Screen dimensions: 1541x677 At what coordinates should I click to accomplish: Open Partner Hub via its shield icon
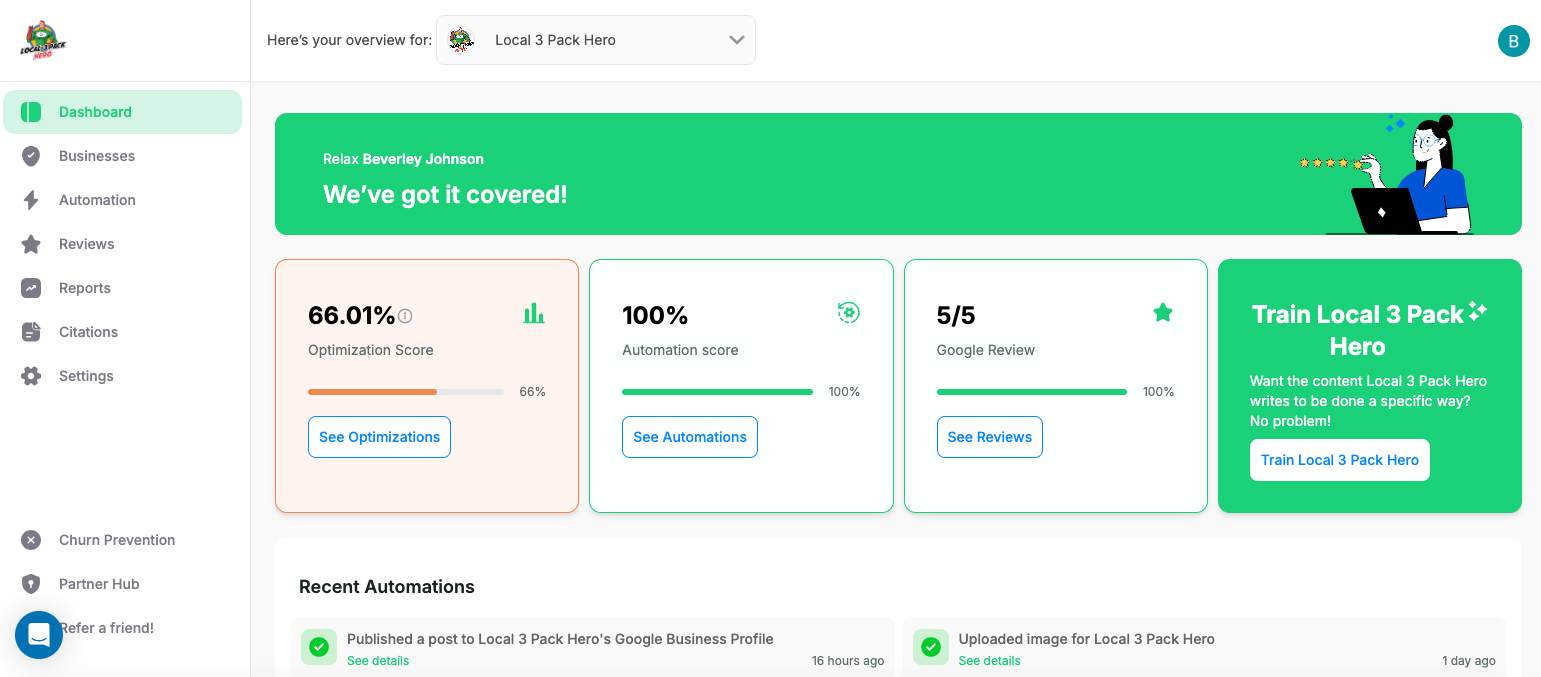pos(30,584)
